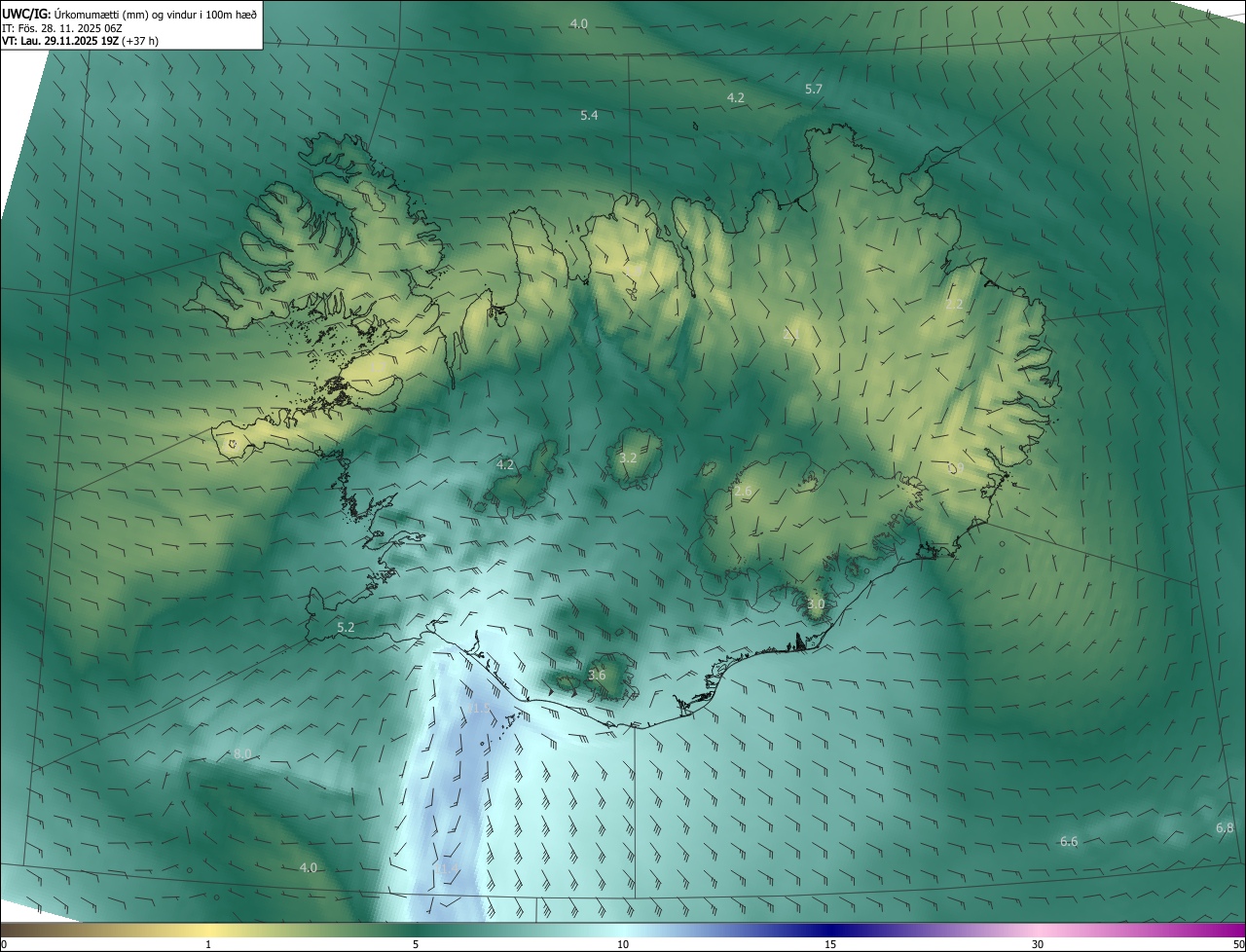Image resolution: width=1246 pixels, height=952 pixels.
Task: Click the 5.4 value label on the map
Action: [x=589, y=115]
